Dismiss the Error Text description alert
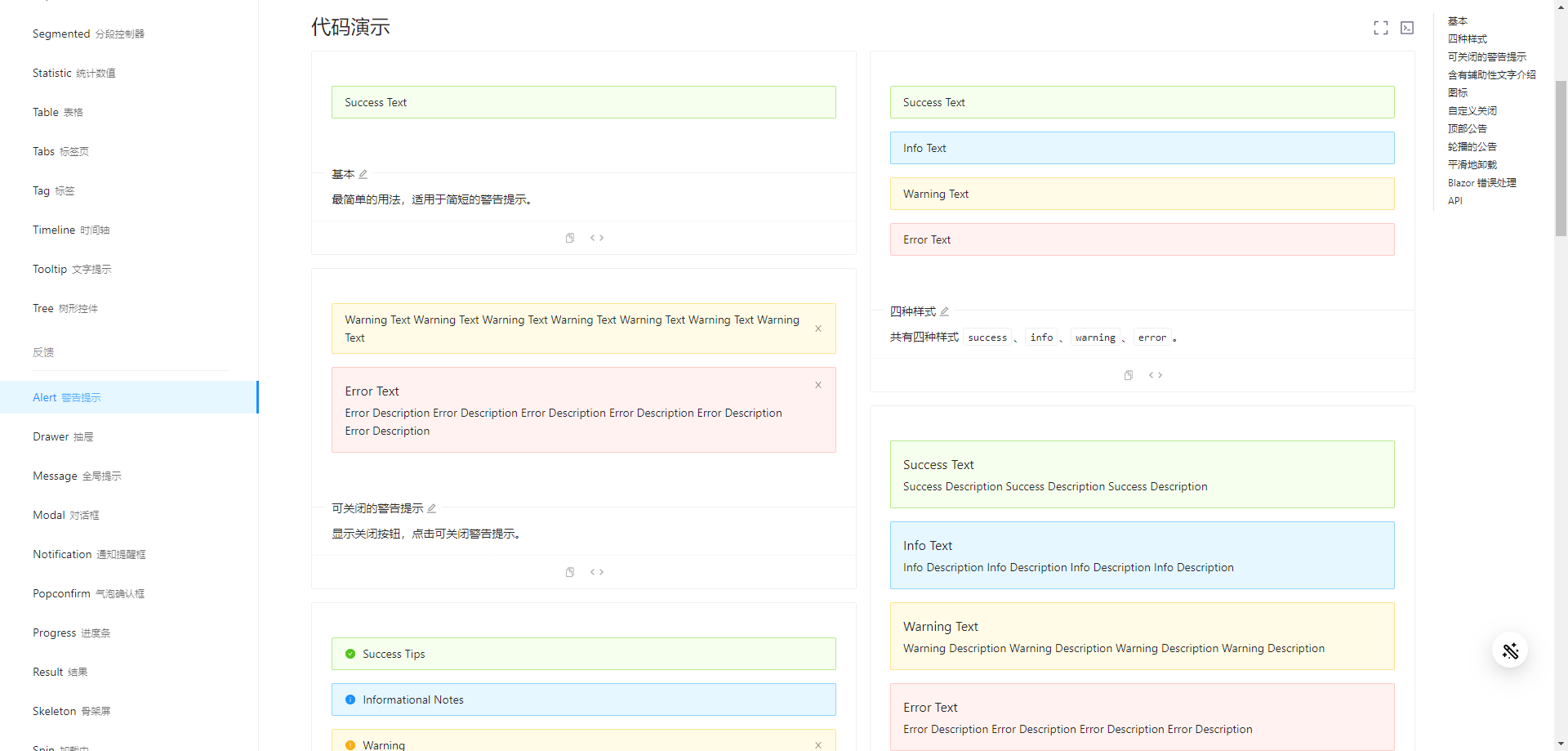This screenshot has height=751, width=1568. (818, 385)
